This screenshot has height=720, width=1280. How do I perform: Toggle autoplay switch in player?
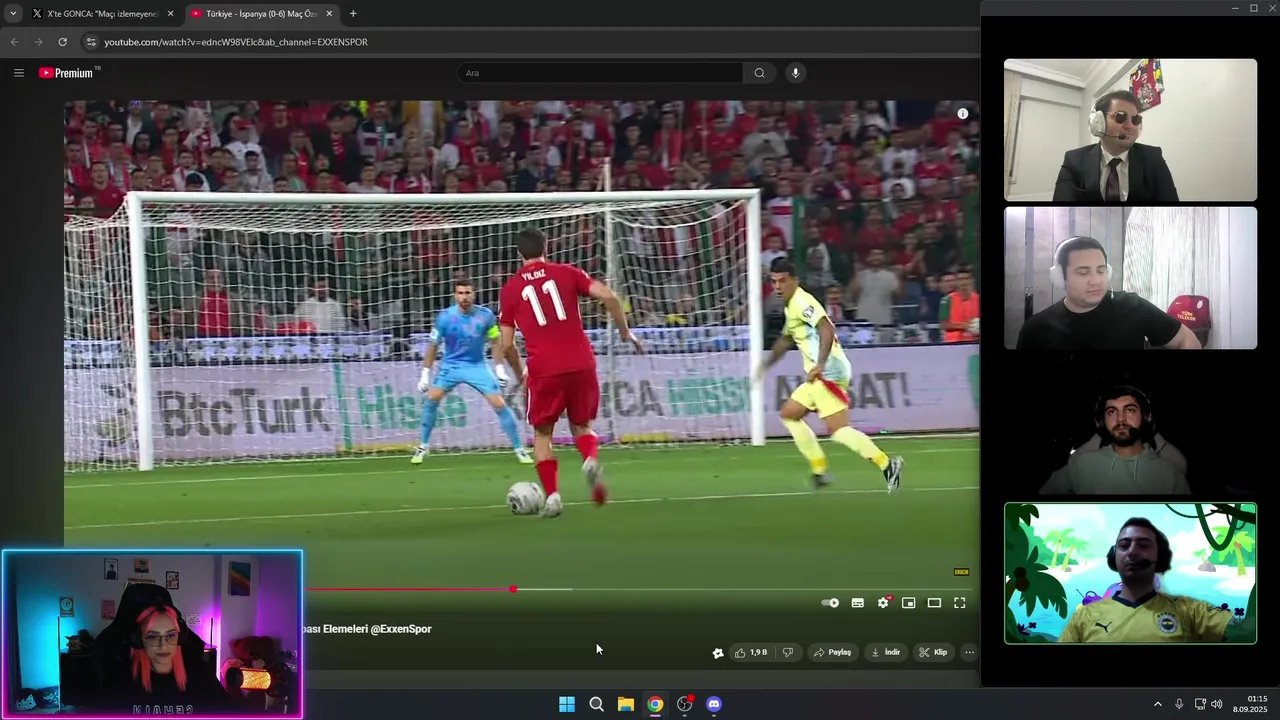click(x=830, y=603)
